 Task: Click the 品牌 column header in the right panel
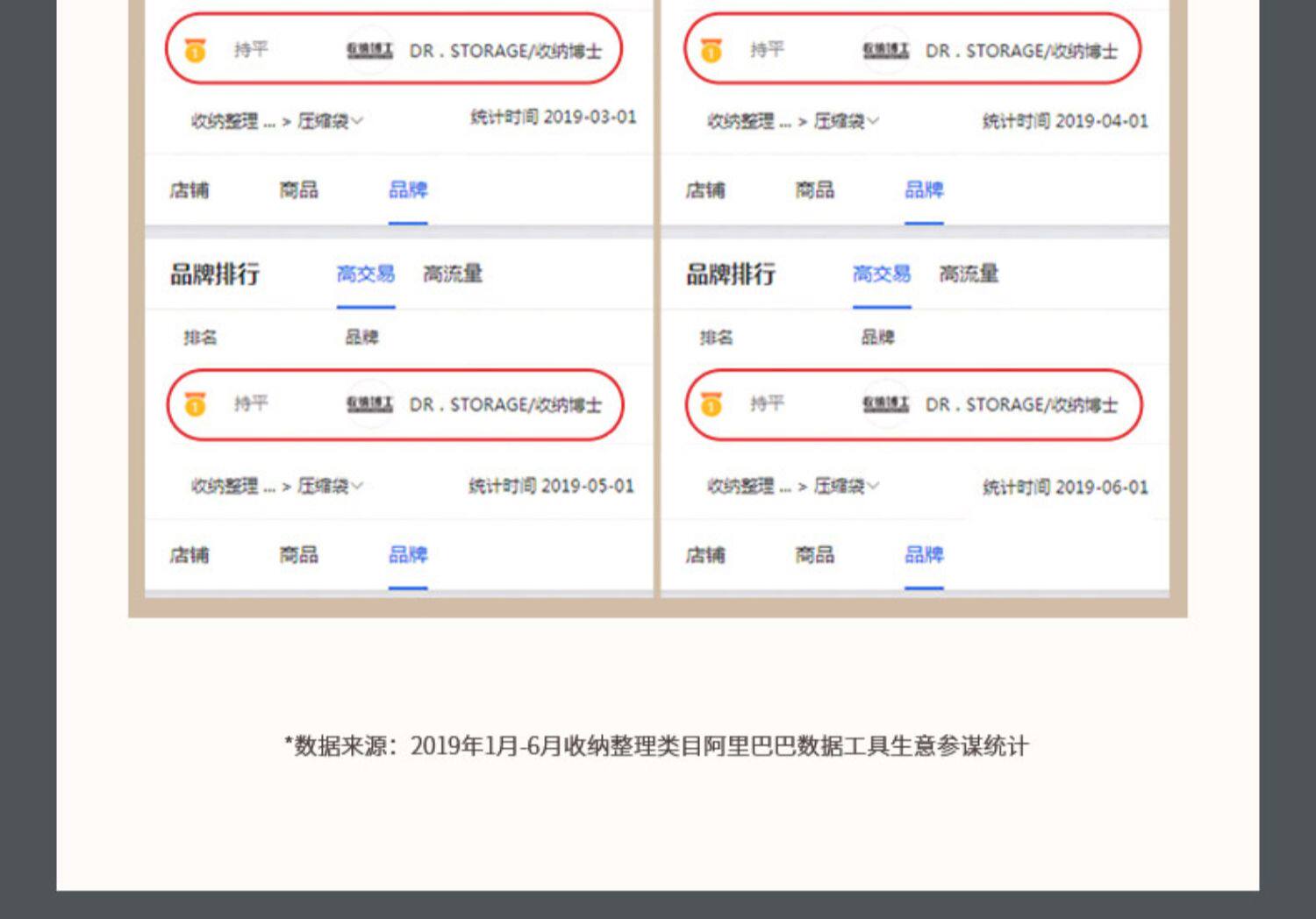[877, 338]
